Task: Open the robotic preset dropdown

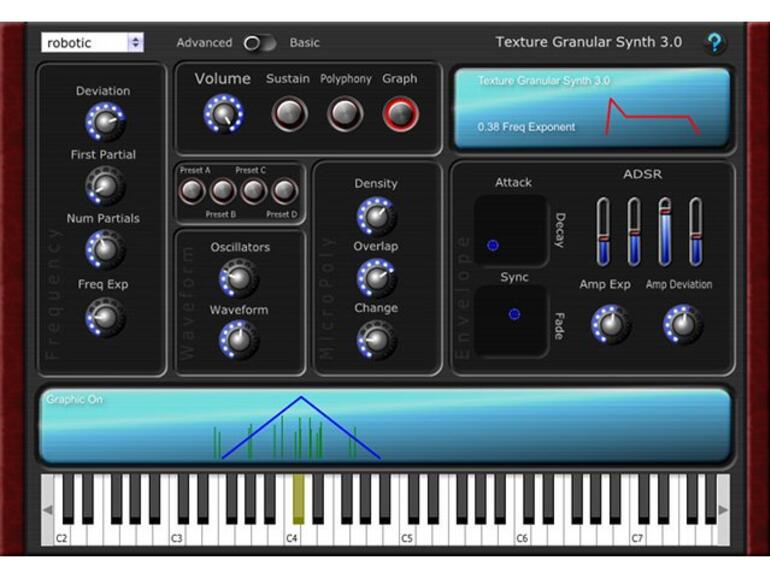Action: tap(92, 43)
